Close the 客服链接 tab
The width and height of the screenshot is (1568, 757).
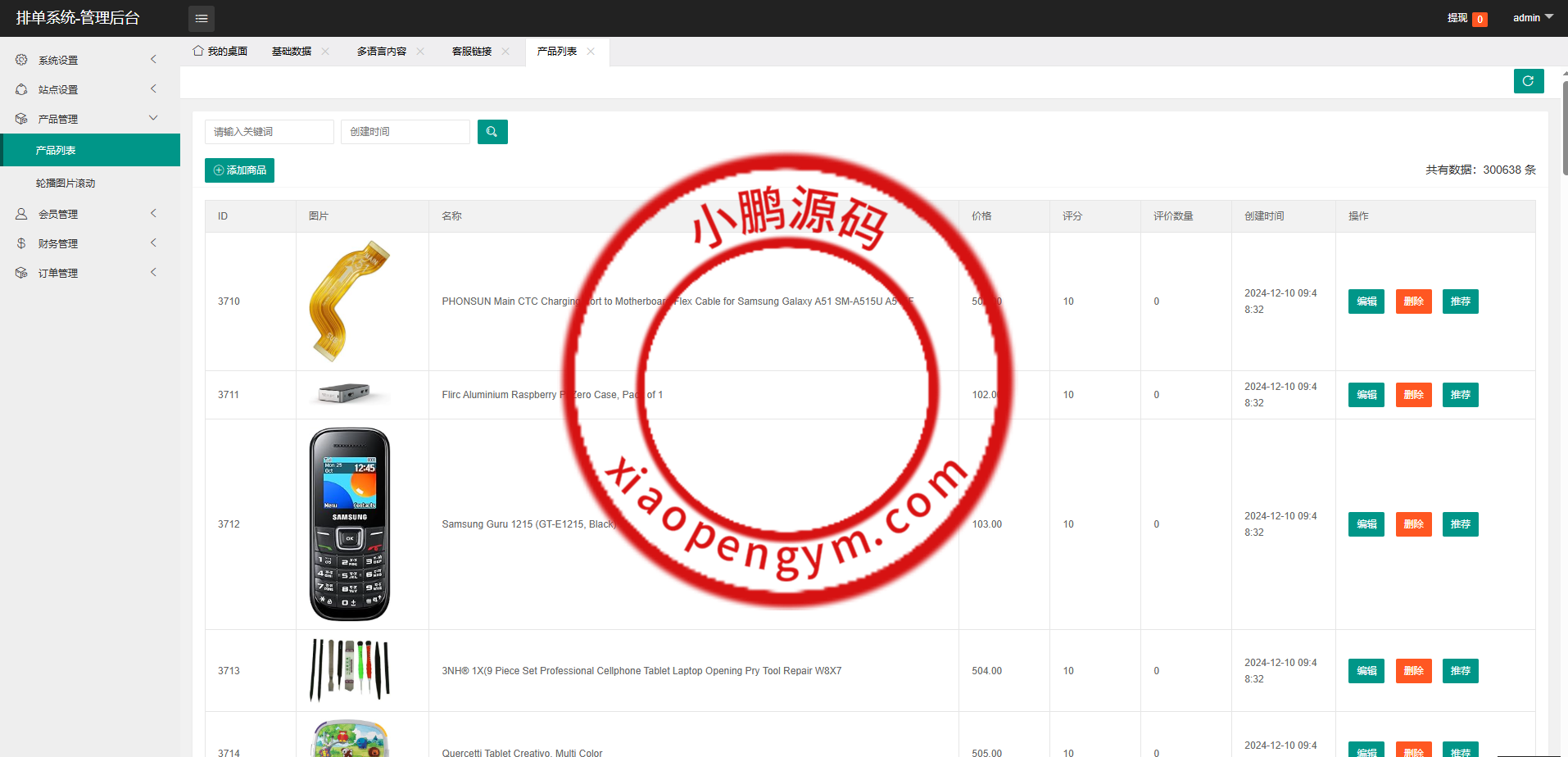505,52
